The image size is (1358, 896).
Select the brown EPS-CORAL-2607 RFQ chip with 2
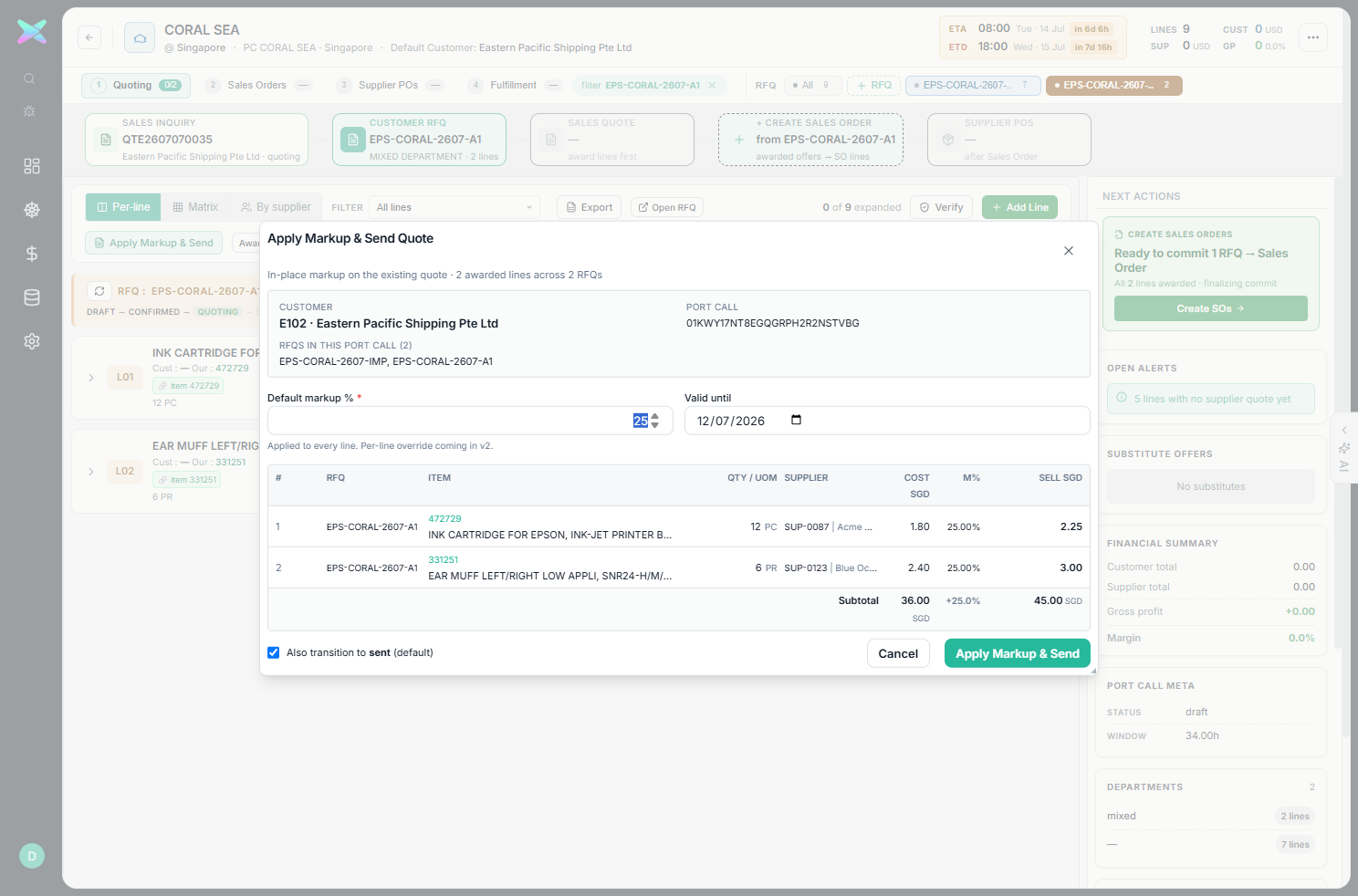pyautogui.click(x=1113, y=86)
